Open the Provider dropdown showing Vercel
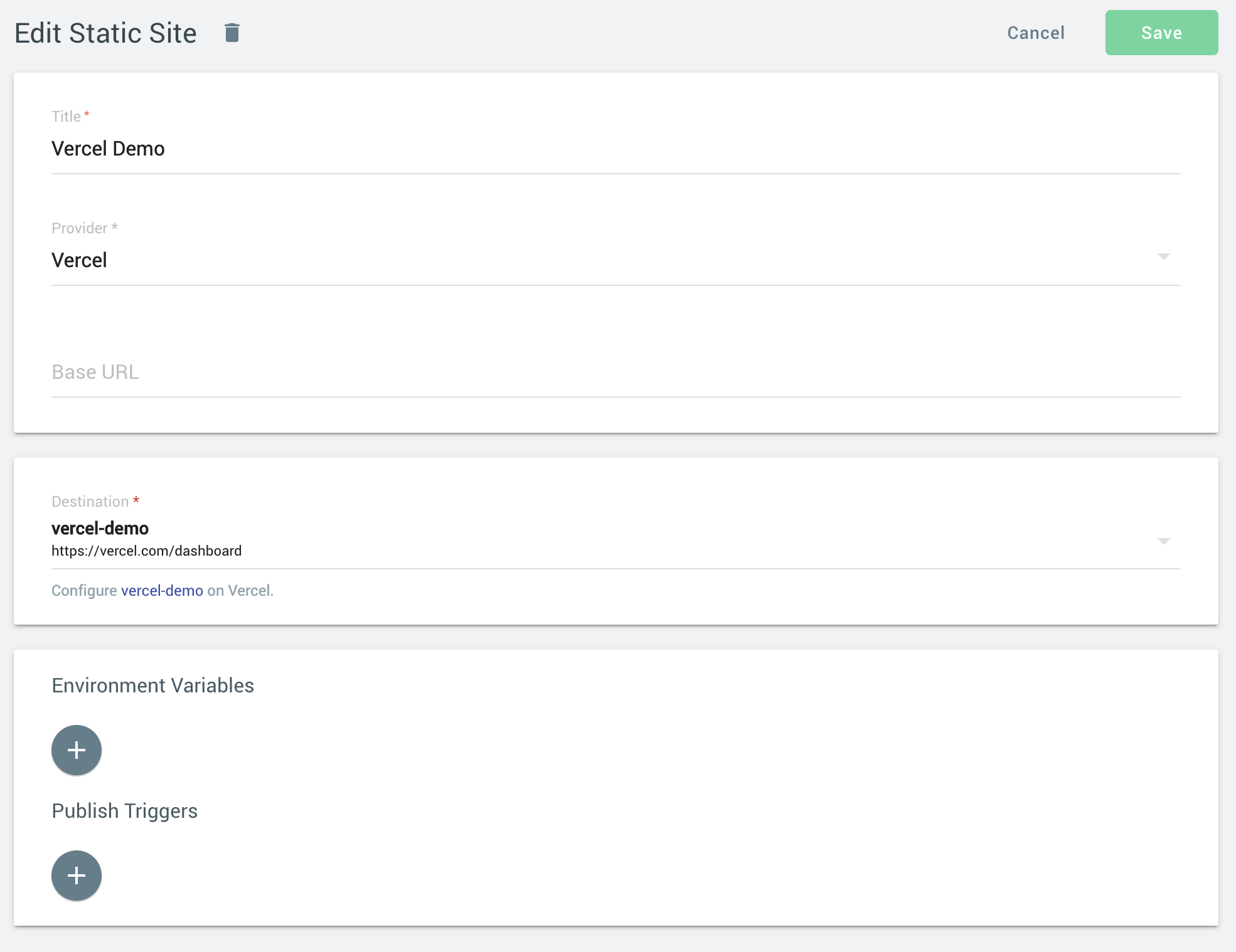 click(615, 260)
